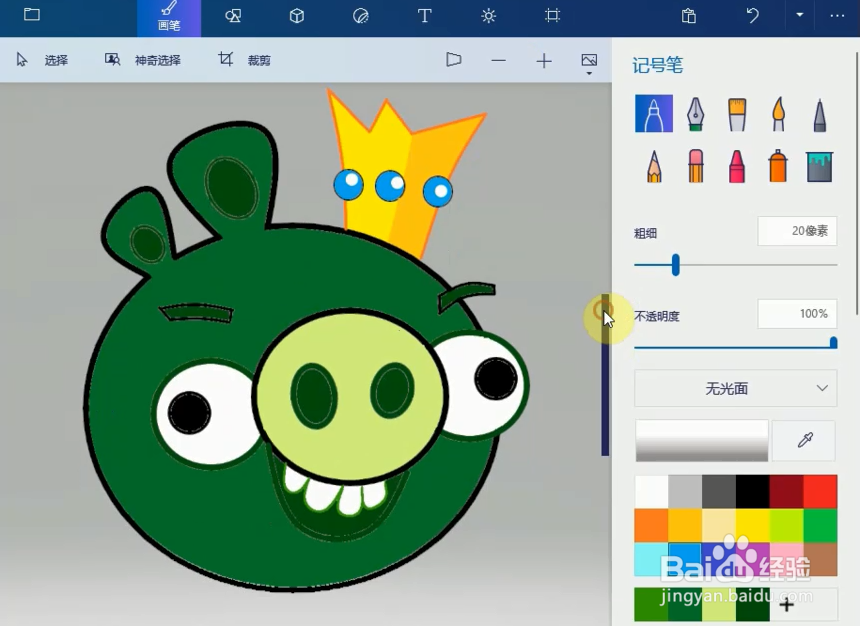Screen dimensions: 860x626
Task: Open the Text tab
Action: pos(425,16)
